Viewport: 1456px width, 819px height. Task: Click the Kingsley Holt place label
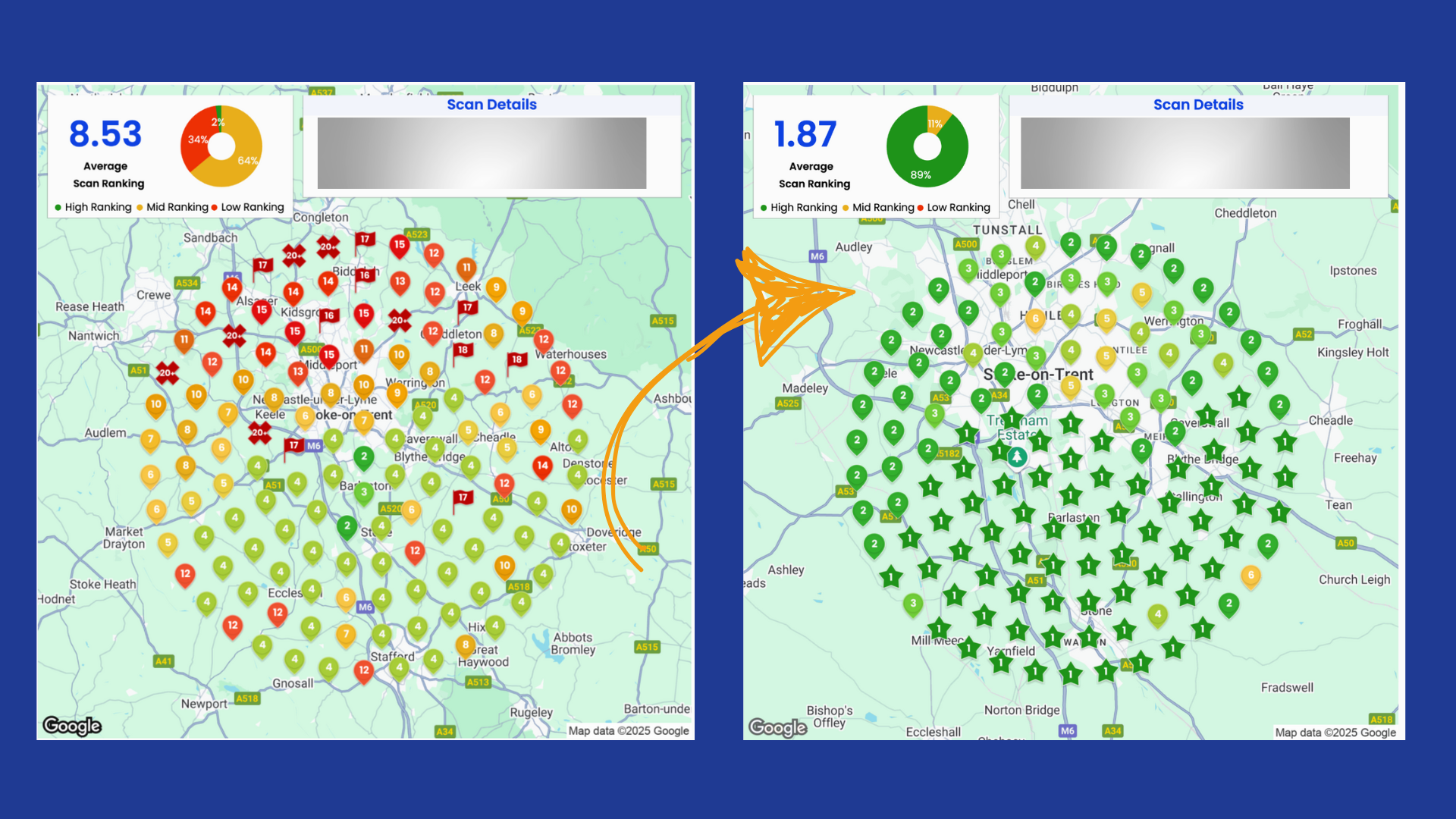click(1353, 353)
